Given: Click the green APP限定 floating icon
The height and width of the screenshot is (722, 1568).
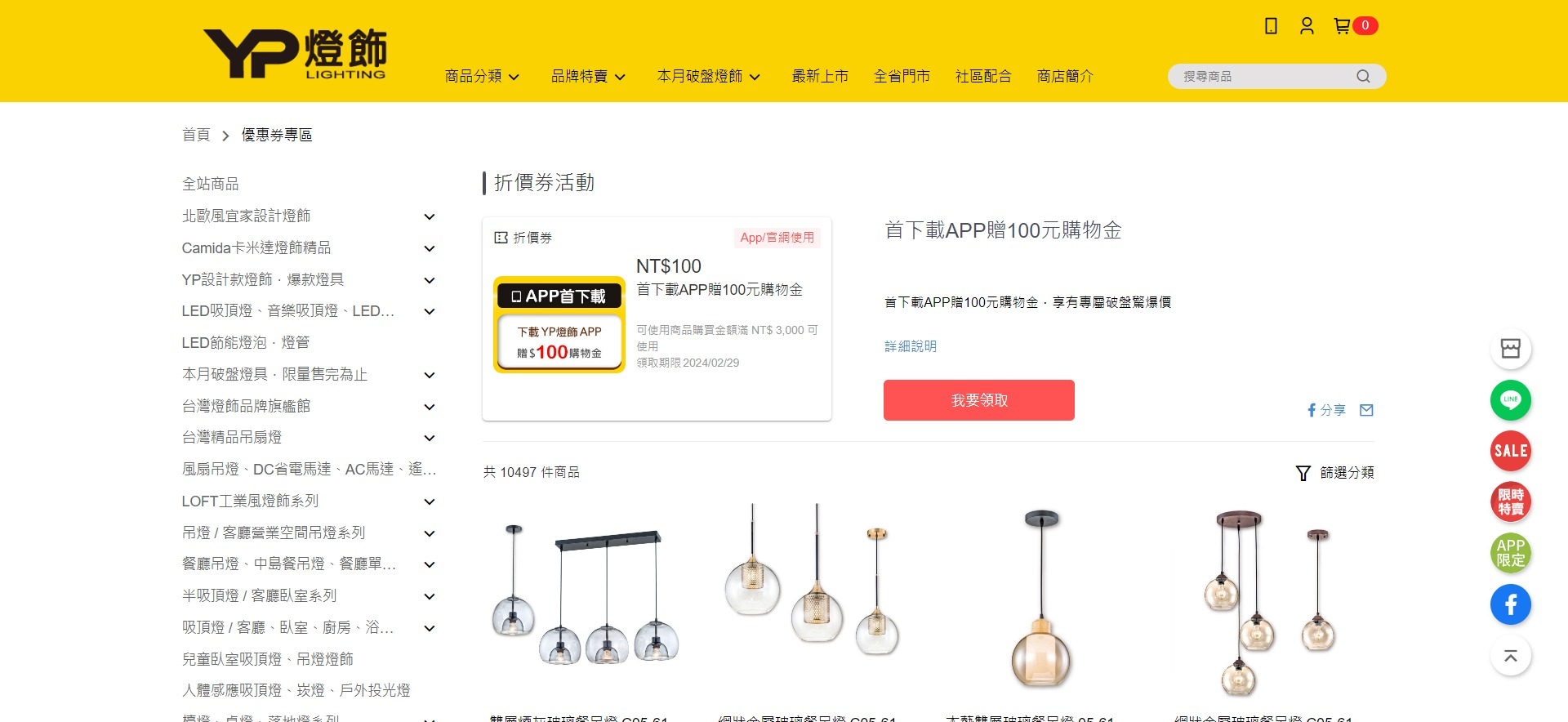Looking at the screenshot, I should [1511, 553].
